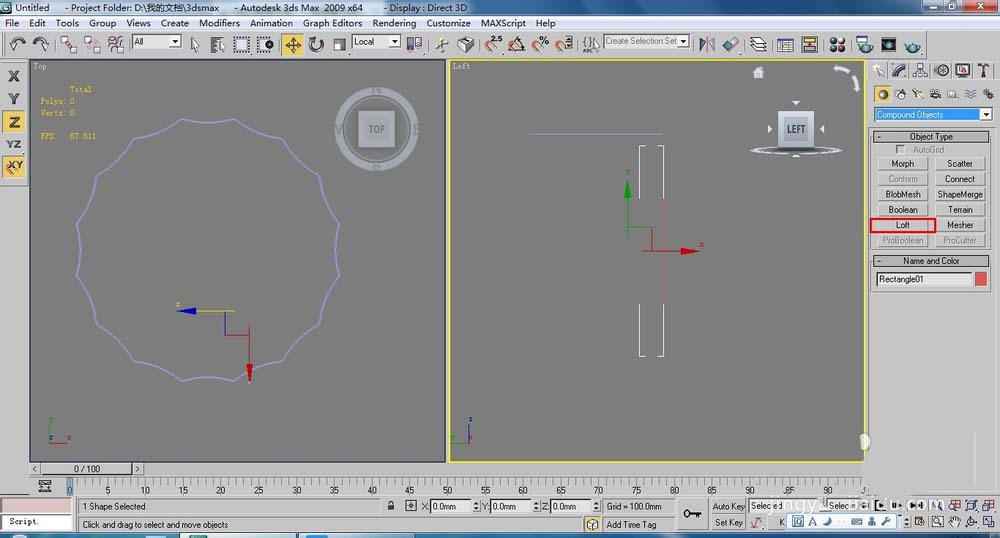Open the Schematic View
Viewport: 1000px width, 538px height.
809,45
